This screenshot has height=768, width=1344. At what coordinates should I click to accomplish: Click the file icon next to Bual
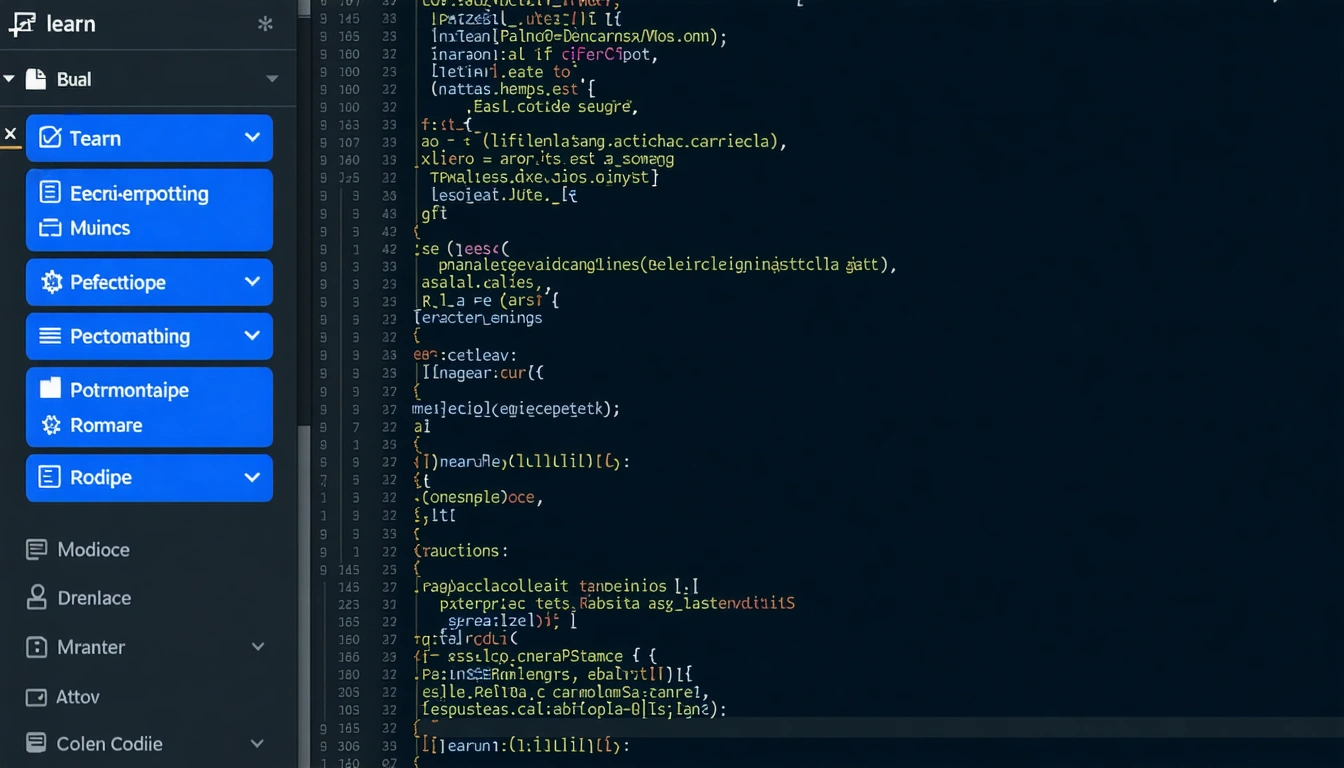pos(36,79)
